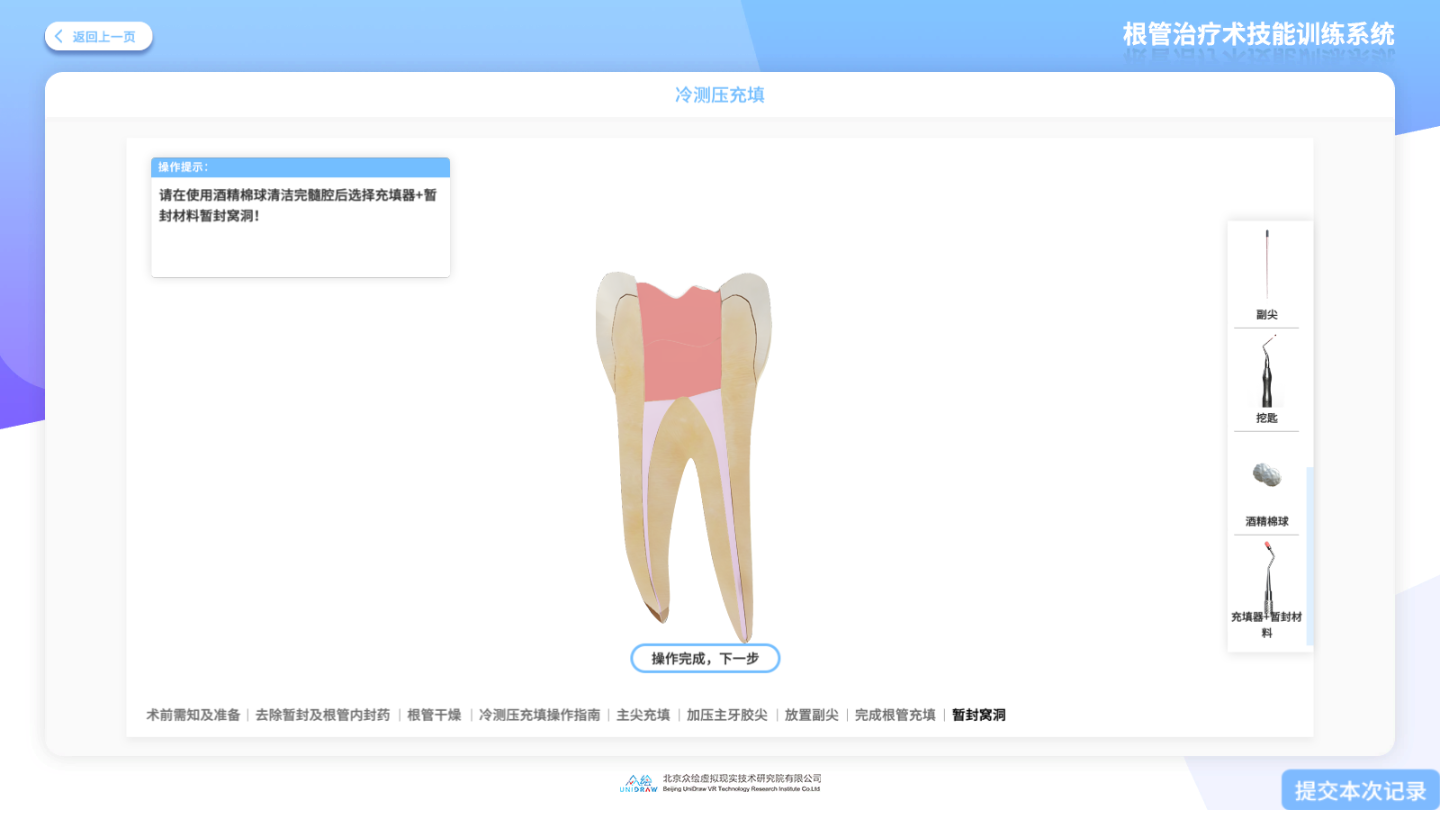Switch to 去除暂封及根管内封药 step

pyautogui.click(x=322, y=715)
